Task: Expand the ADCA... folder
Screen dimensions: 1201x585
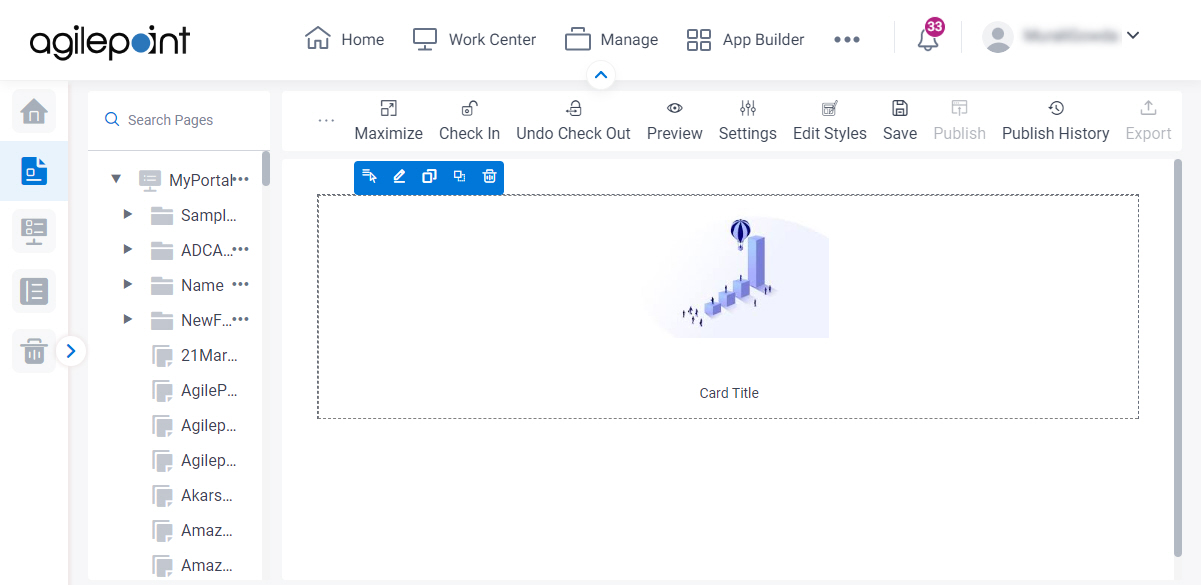Action: [127, 249]
